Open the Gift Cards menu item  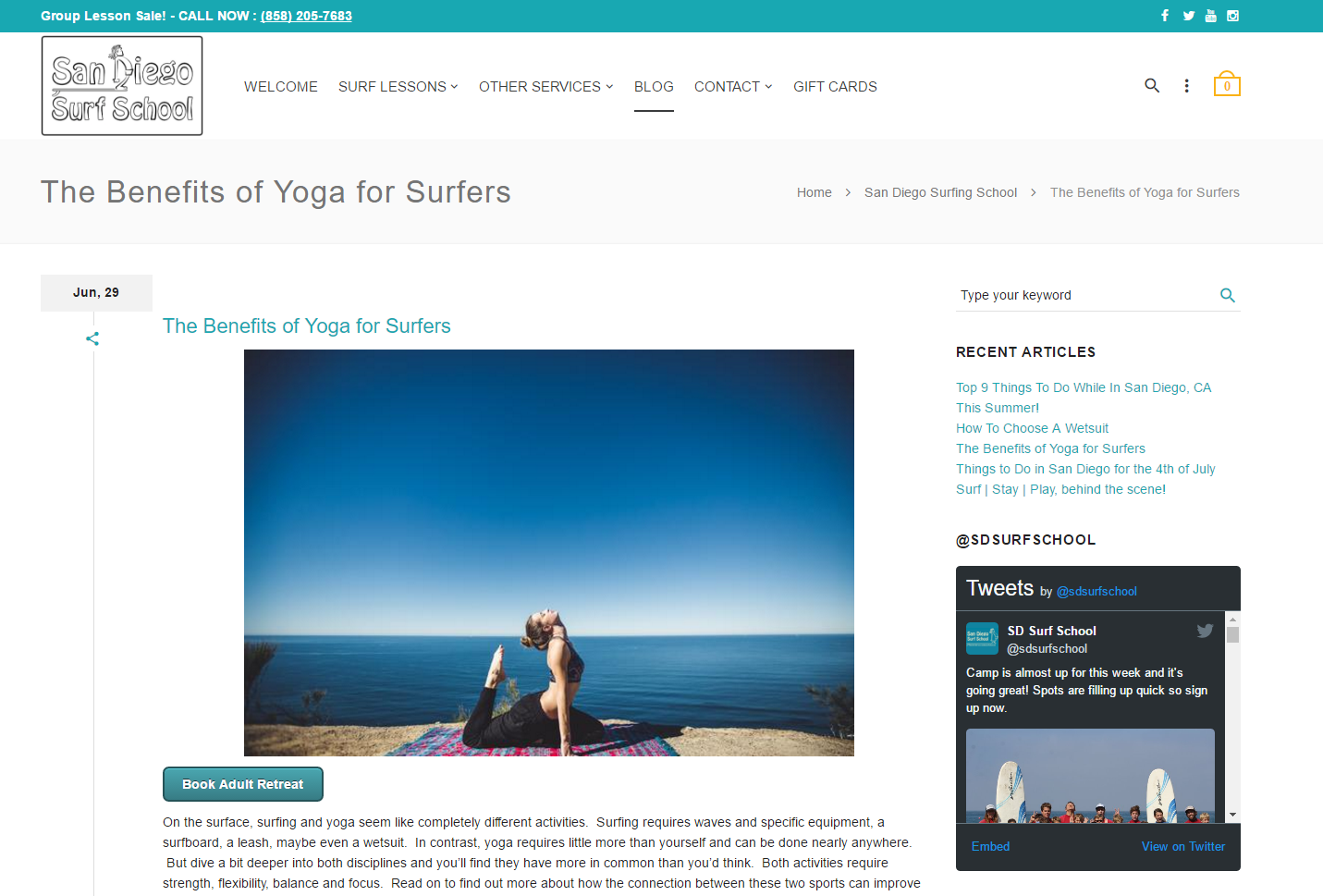pyautogui.click(x=835, y=87)
